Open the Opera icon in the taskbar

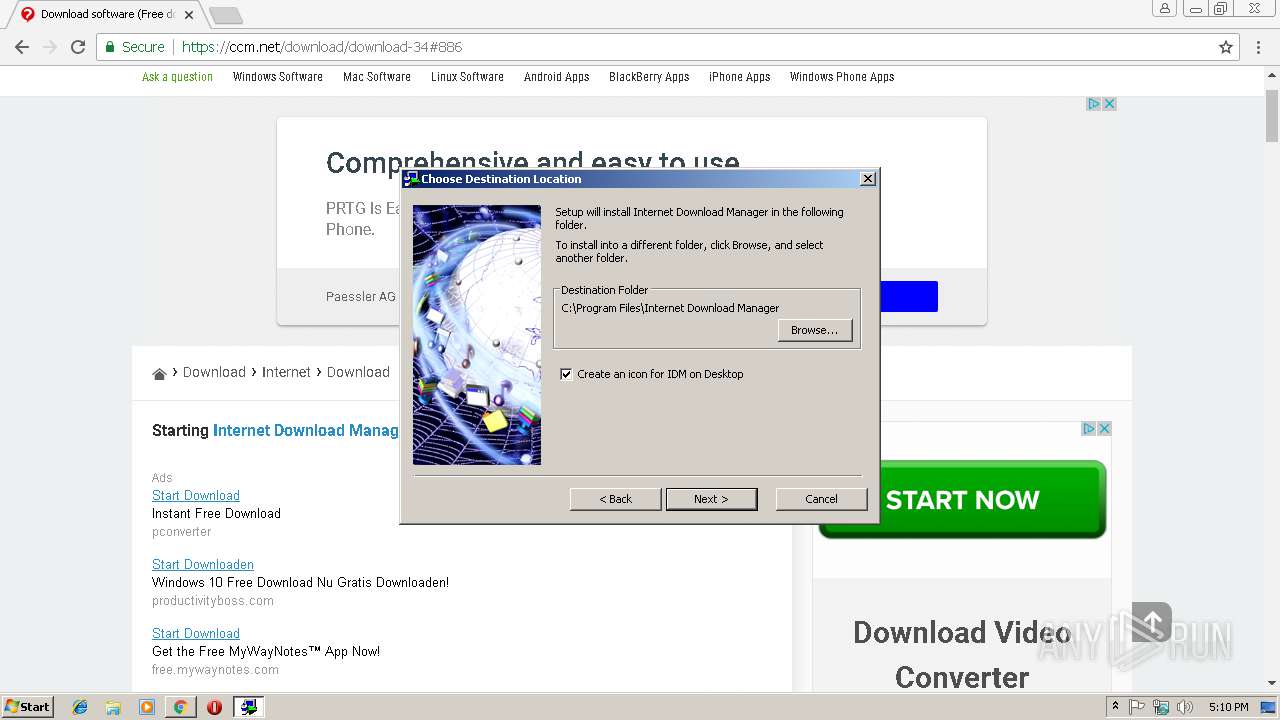pyautogui.click(x=214, y=707)
